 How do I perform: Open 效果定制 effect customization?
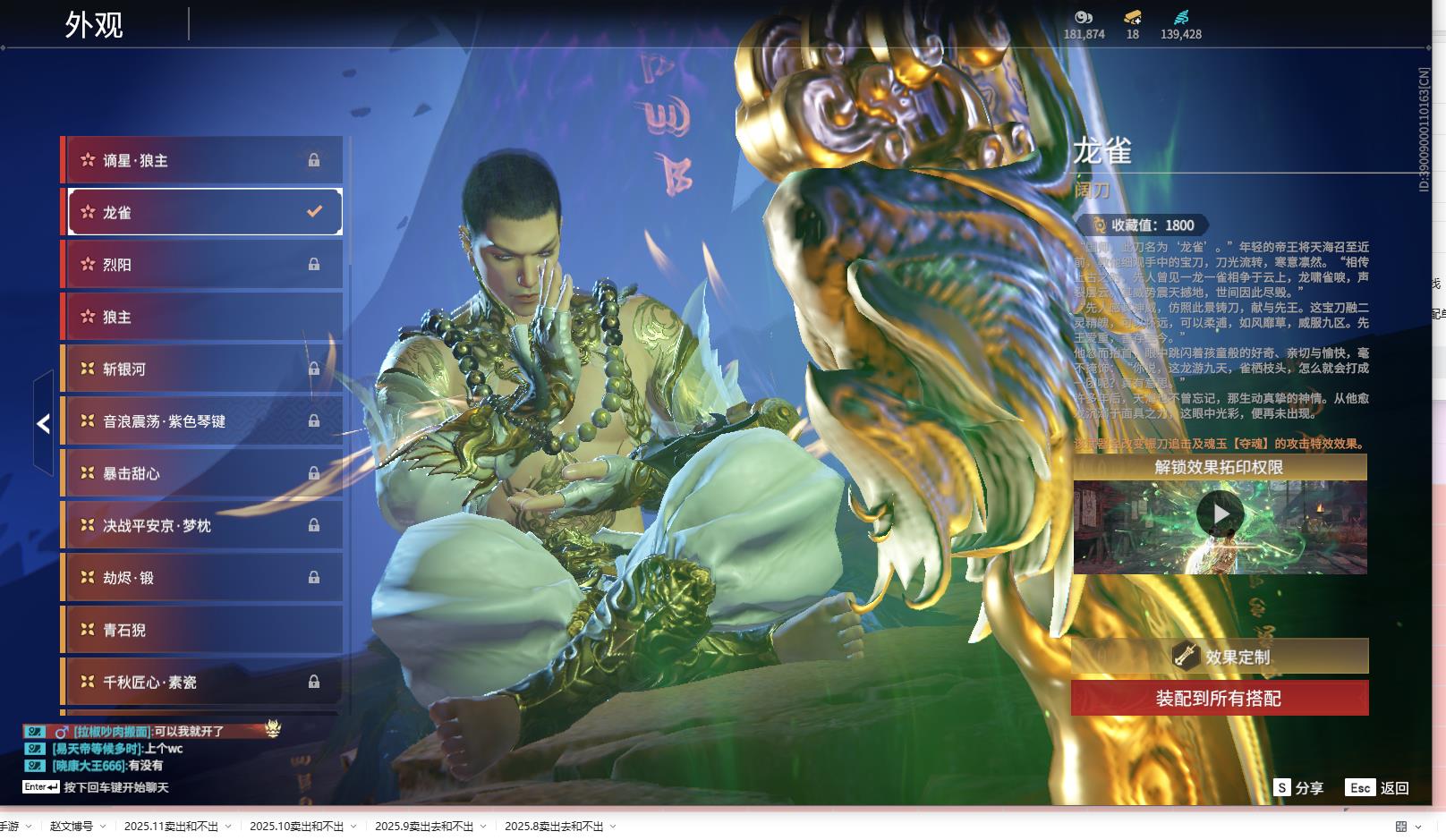point(1219,657)
